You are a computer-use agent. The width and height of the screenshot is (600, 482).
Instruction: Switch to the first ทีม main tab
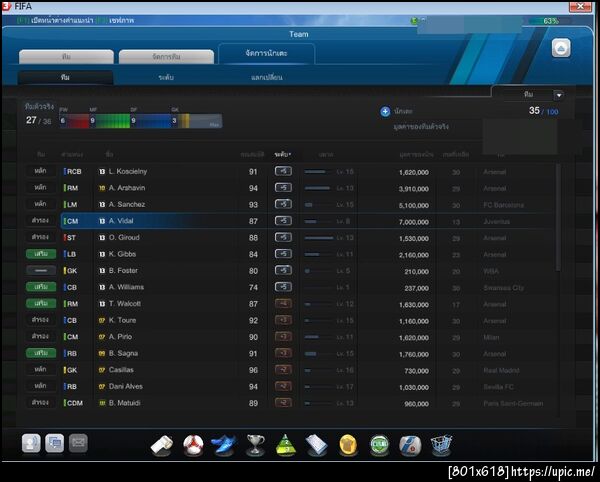click(x=66, y=57)
